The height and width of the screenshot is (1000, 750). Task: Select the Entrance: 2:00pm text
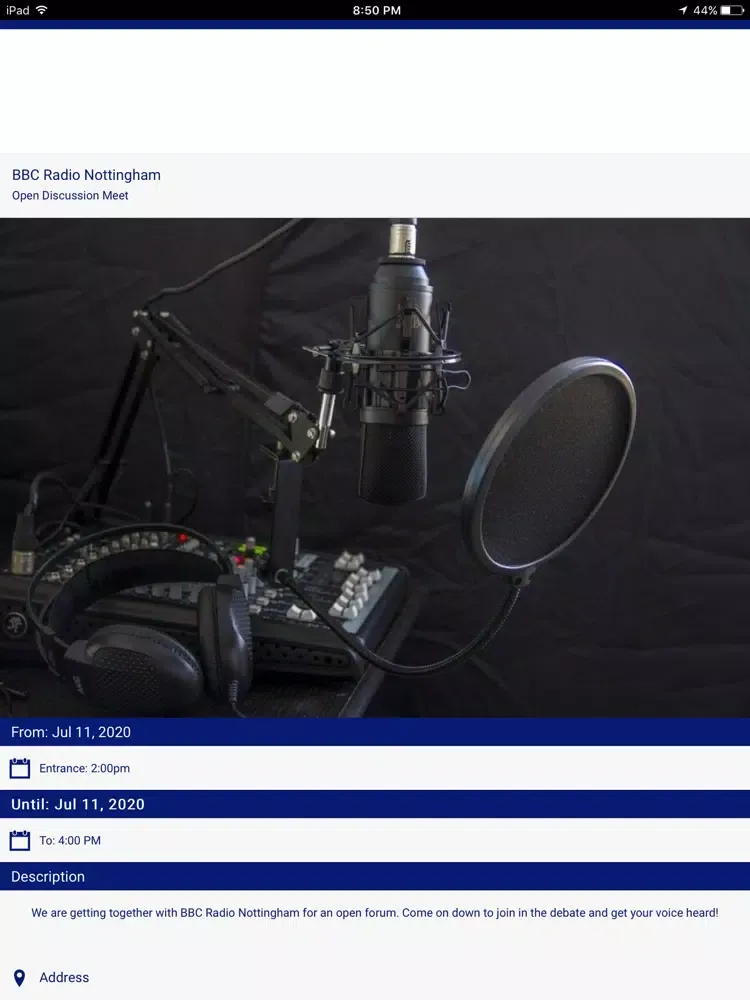coord(85,769)
